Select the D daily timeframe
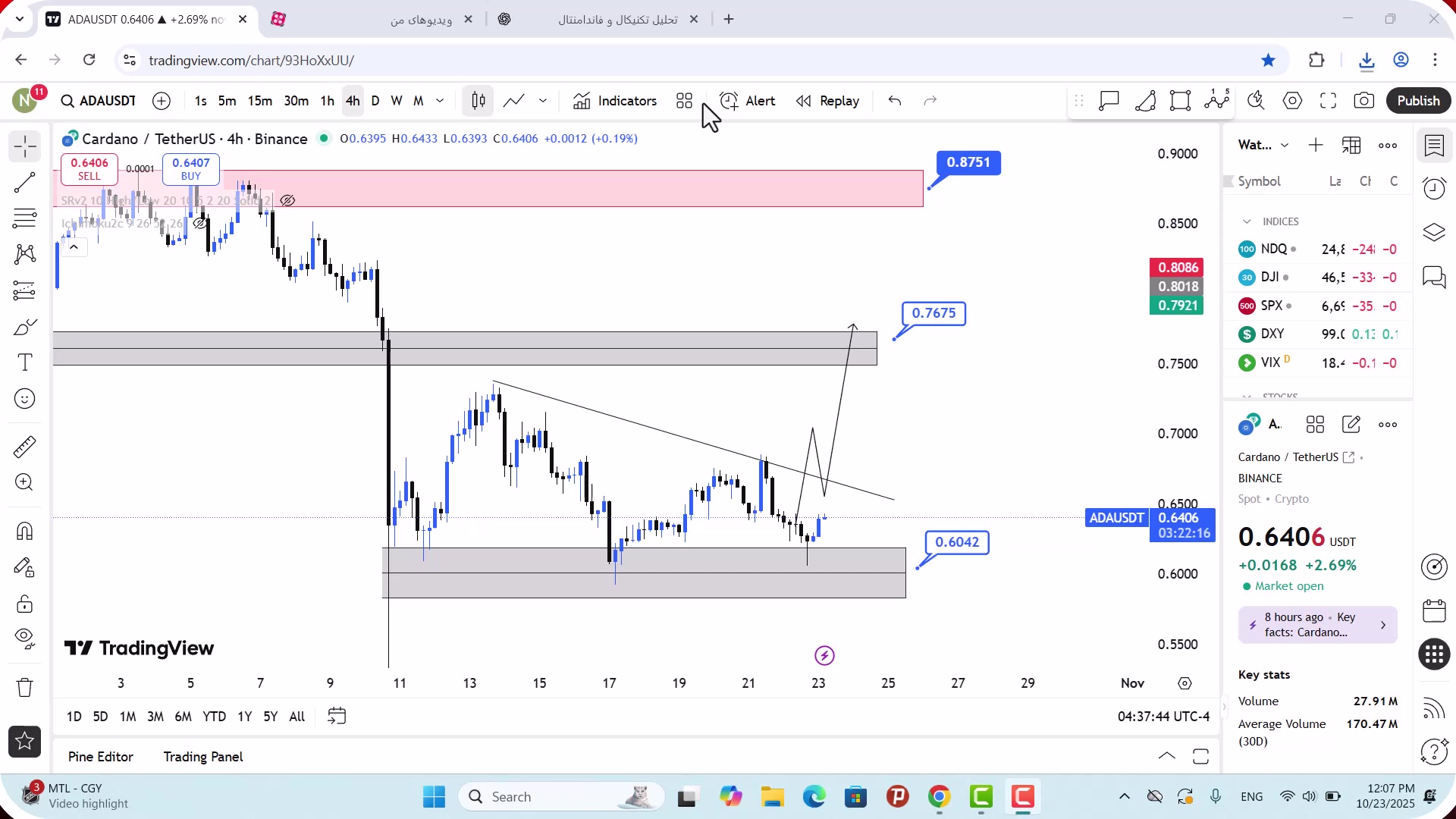Screen dimensions: 1456x819 [375, 101]
